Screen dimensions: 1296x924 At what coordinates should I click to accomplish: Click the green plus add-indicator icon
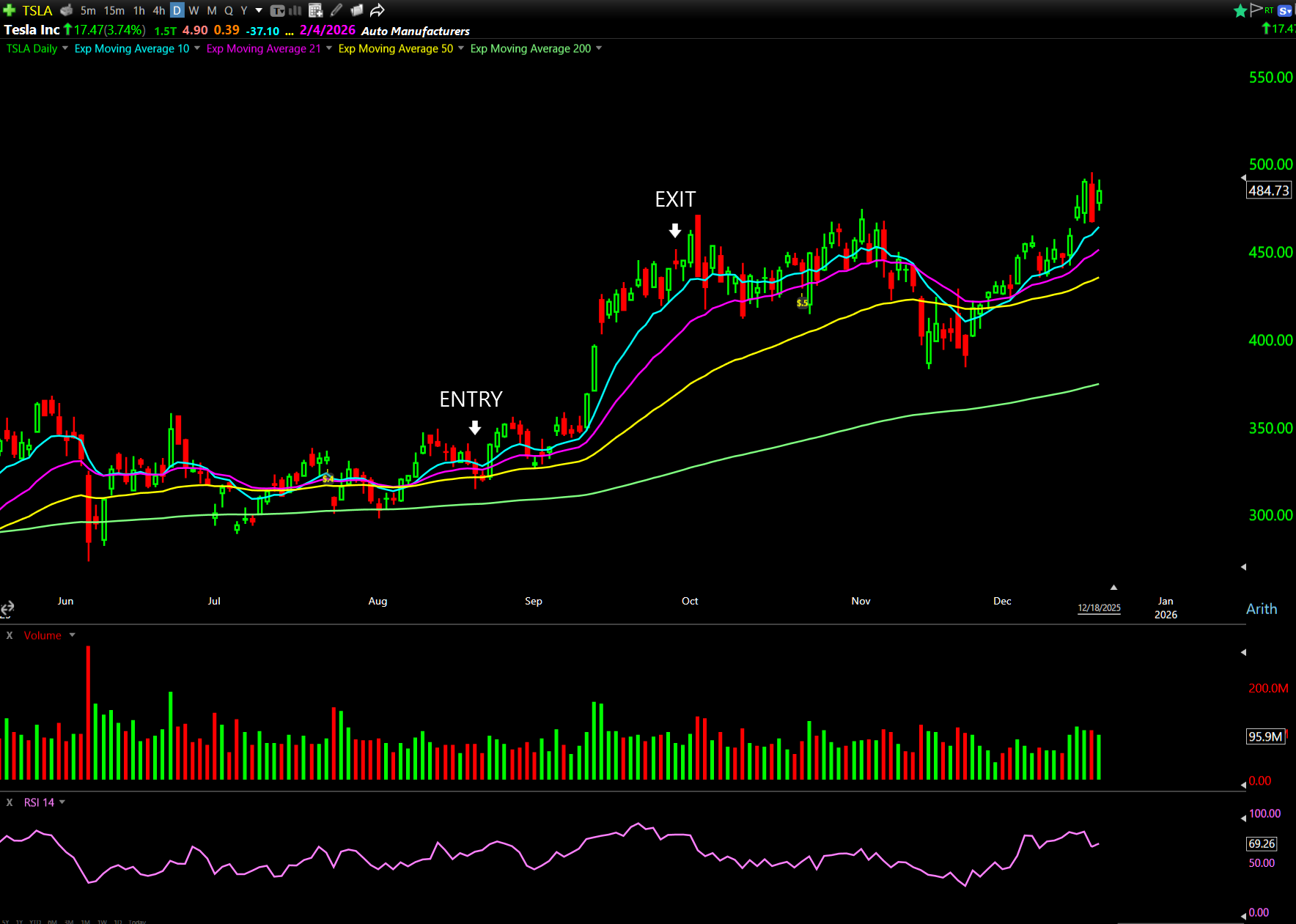click(x=10, y=10)
